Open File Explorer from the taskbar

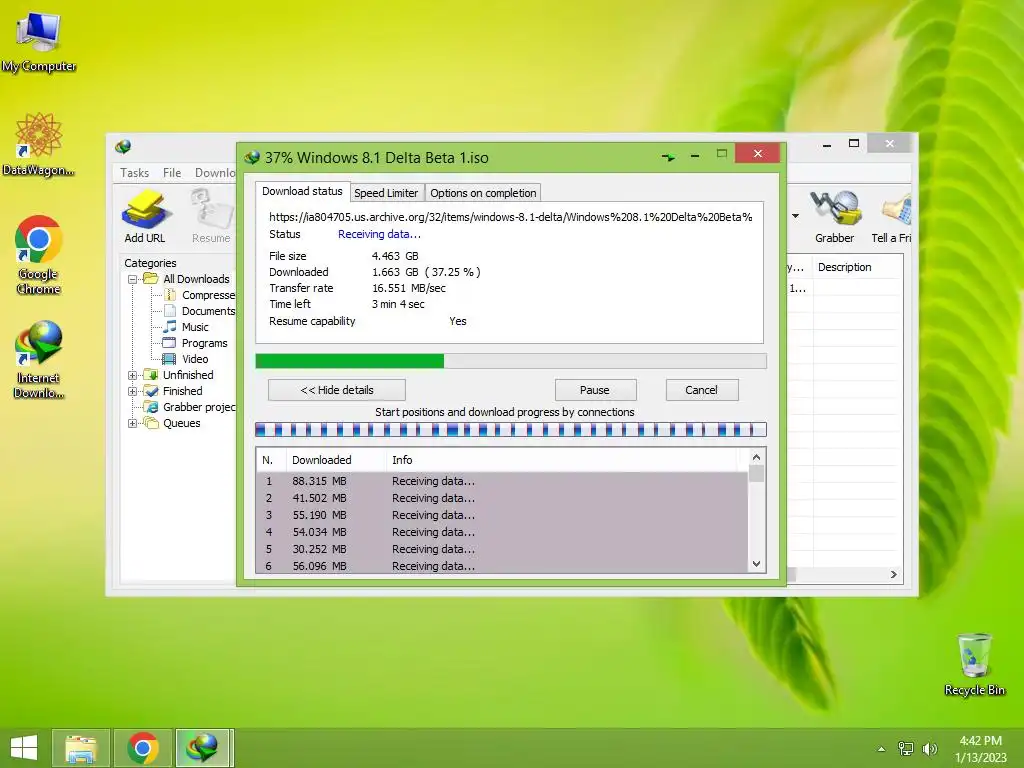[x=80, y=748]
